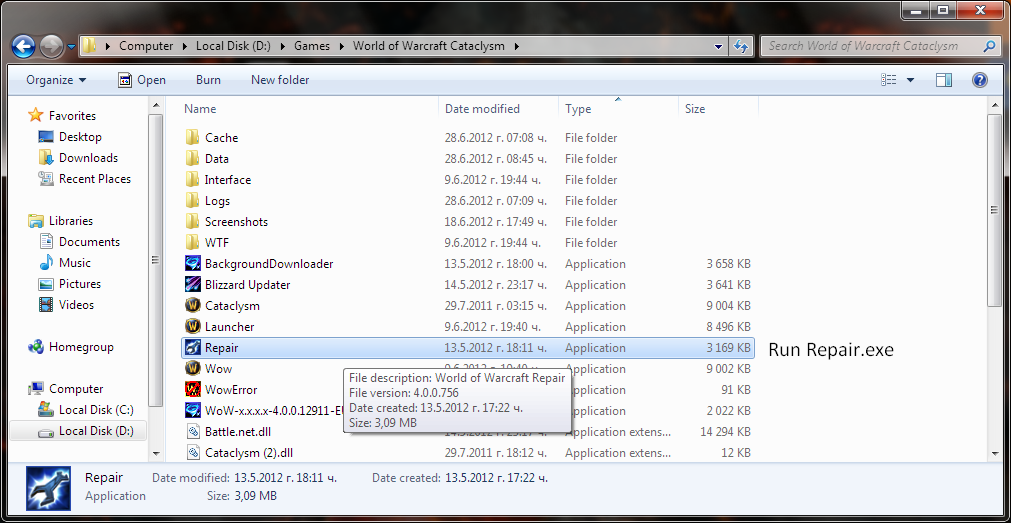This screenshot has height=523, width=1011.
Task: Click Homegroup in the navigation pane
Action: pos(81,347)
